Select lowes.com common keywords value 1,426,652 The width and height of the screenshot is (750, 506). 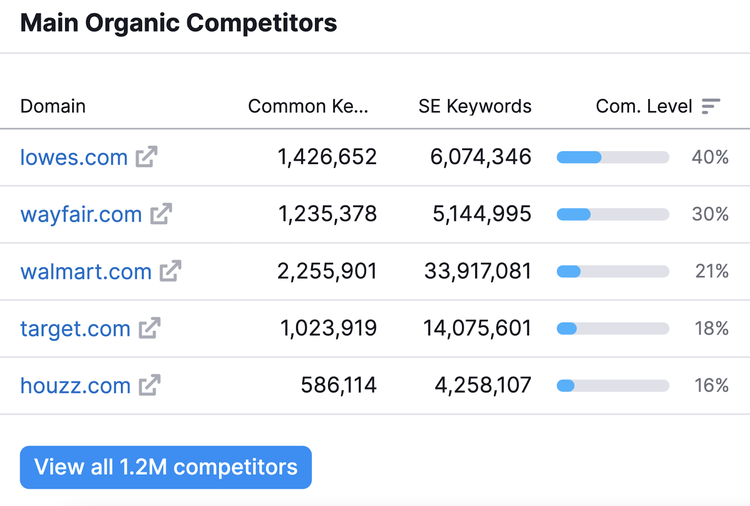pos(327,157)
